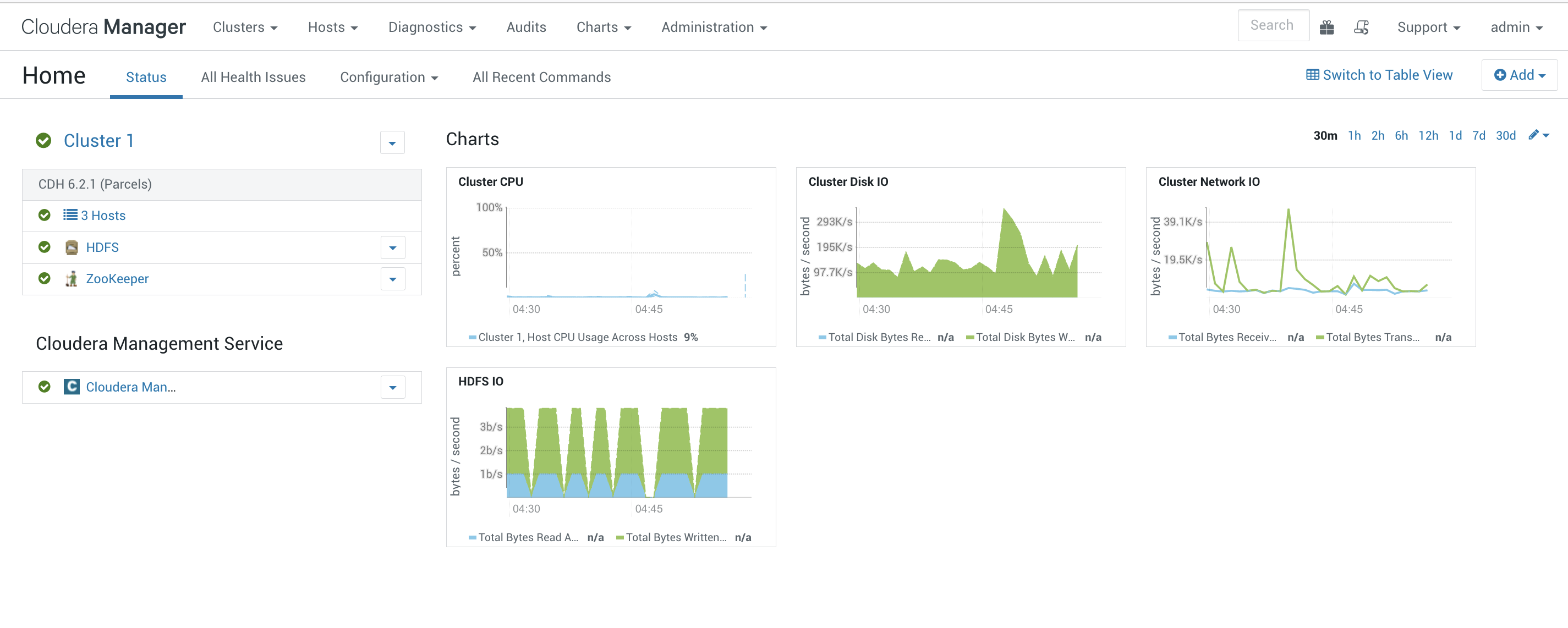Click the ZooKeeper keeper service icon

pyautogui.click(x=71, y=279)
